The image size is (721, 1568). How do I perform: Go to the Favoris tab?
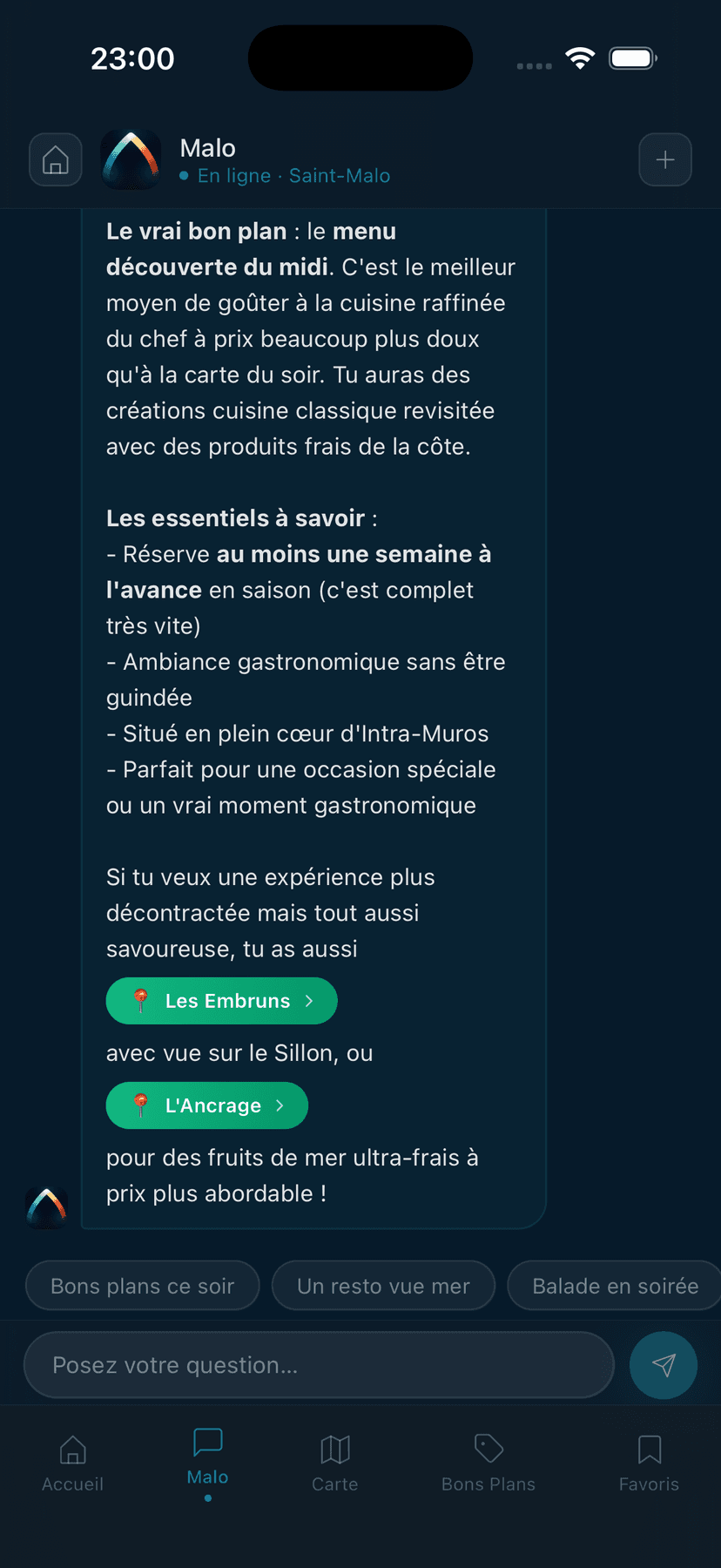(649, 1462)
